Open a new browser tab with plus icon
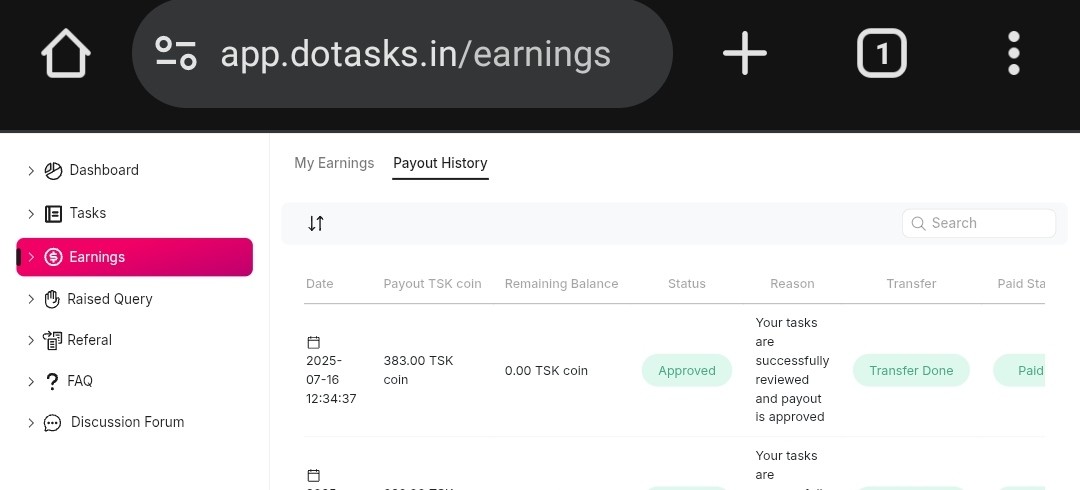1080x490 pixels. [745, 53]
